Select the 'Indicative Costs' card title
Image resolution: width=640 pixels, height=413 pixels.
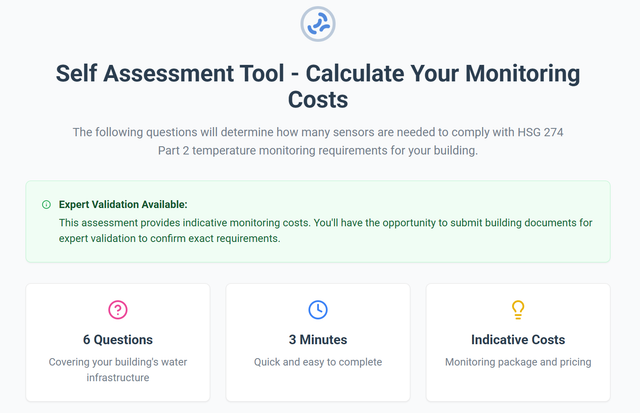pos(518,340)
